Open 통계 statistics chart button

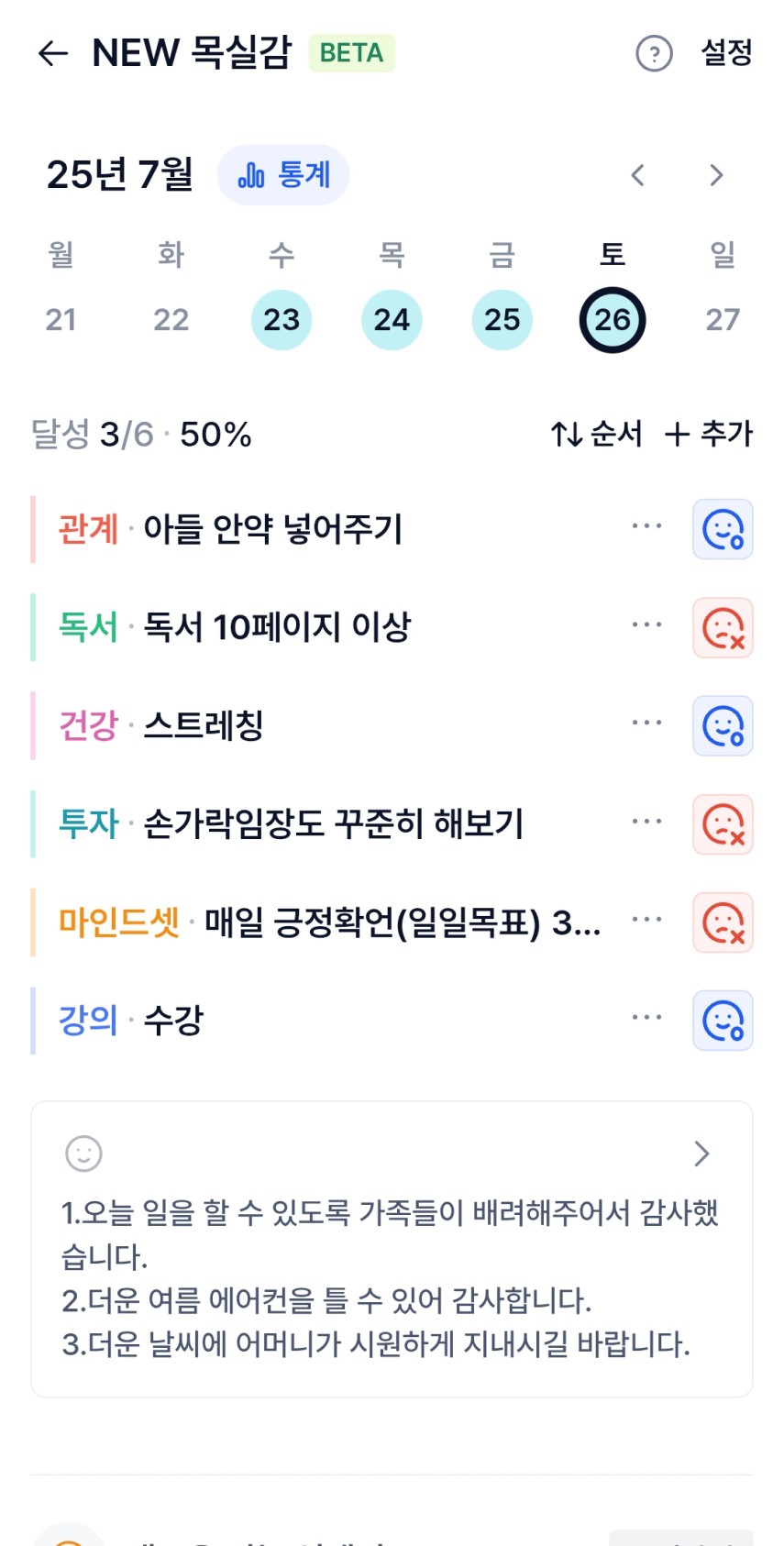click(283, 174)
